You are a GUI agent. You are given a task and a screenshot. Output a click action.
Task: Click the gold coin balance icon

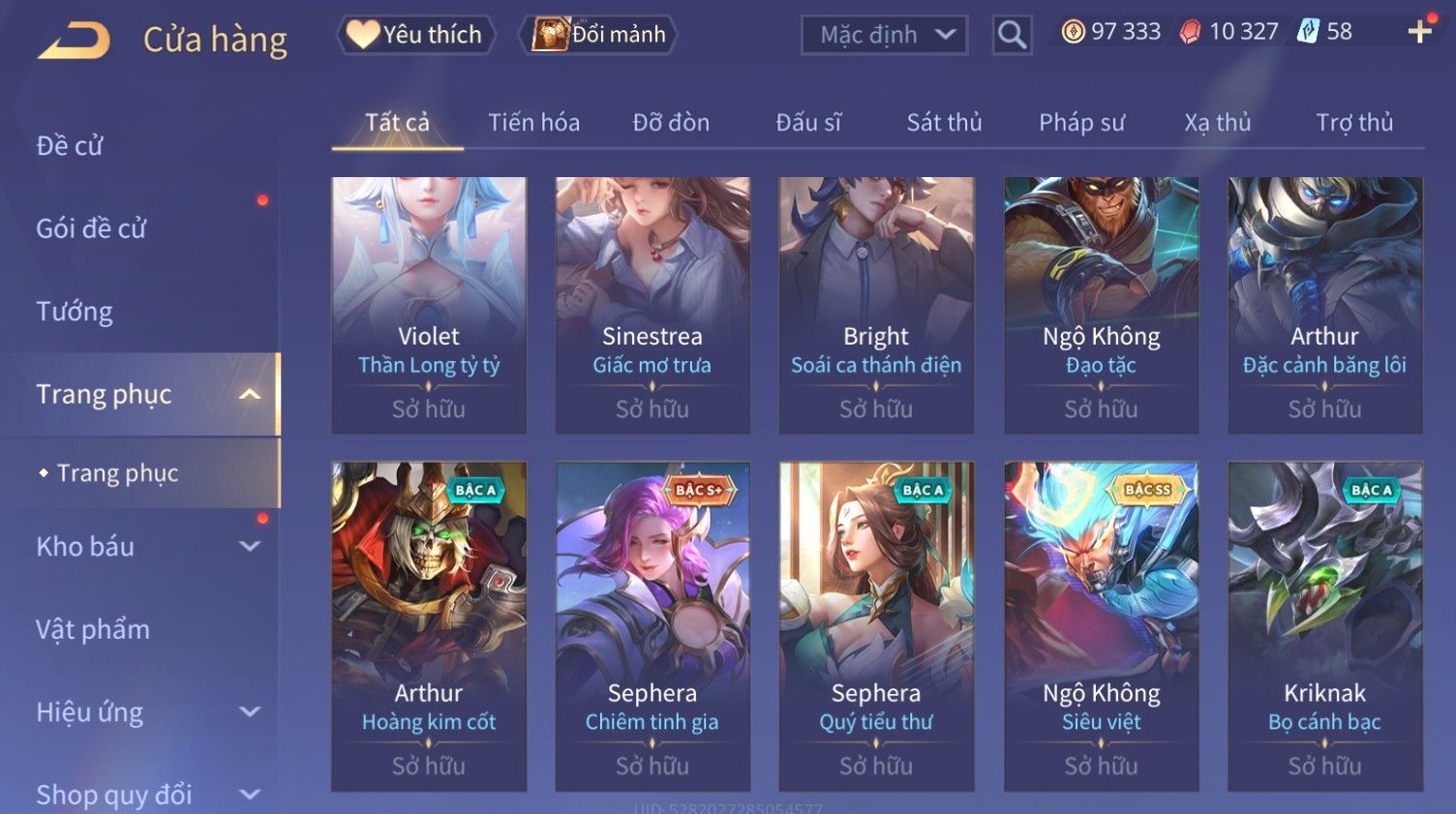click(1073, 32)
